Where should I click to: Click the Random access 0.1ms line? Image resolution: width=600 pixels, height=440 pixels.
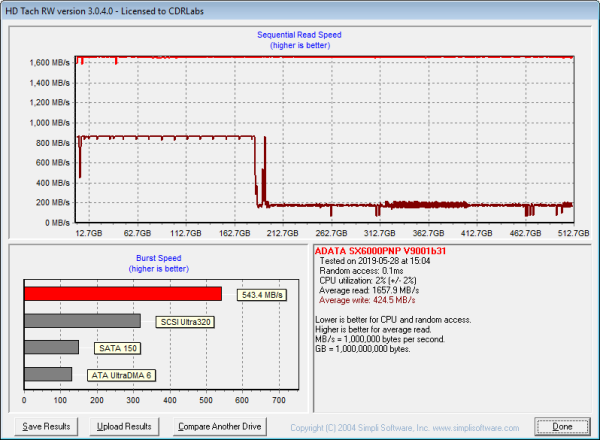(x=361, y=271)
